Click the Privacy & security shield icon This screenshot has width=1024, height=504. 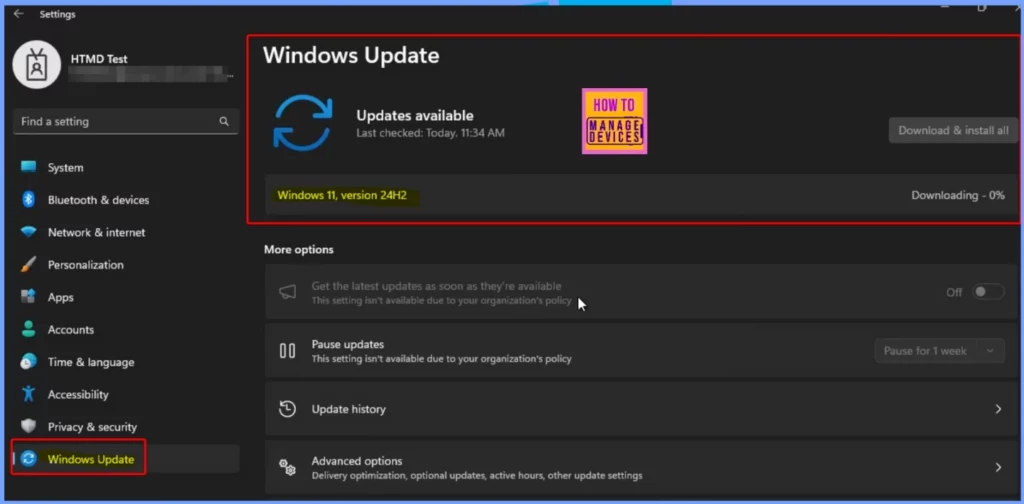28,426
